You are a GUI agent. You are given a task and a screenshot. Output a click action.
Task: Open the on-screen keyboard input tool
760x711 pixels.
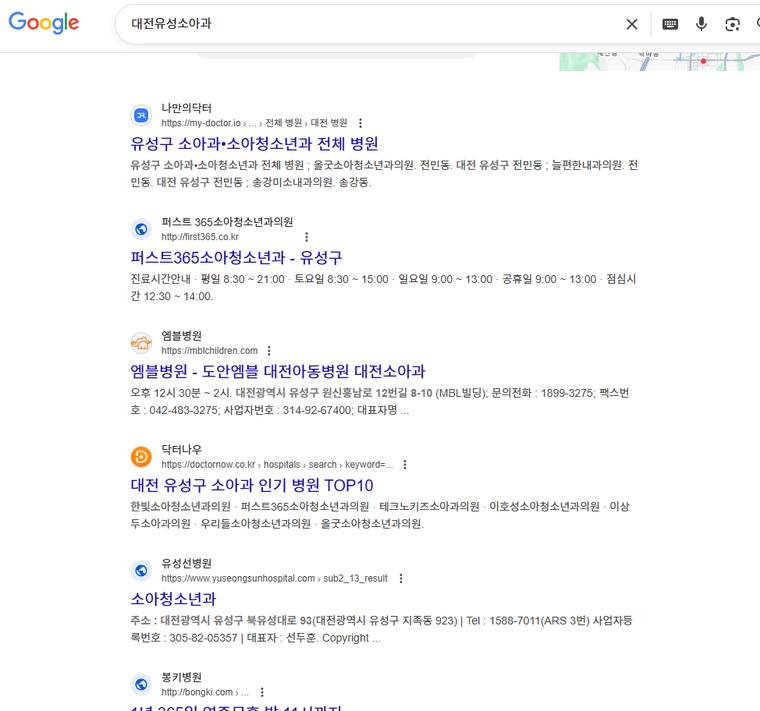tap(670, 24)
